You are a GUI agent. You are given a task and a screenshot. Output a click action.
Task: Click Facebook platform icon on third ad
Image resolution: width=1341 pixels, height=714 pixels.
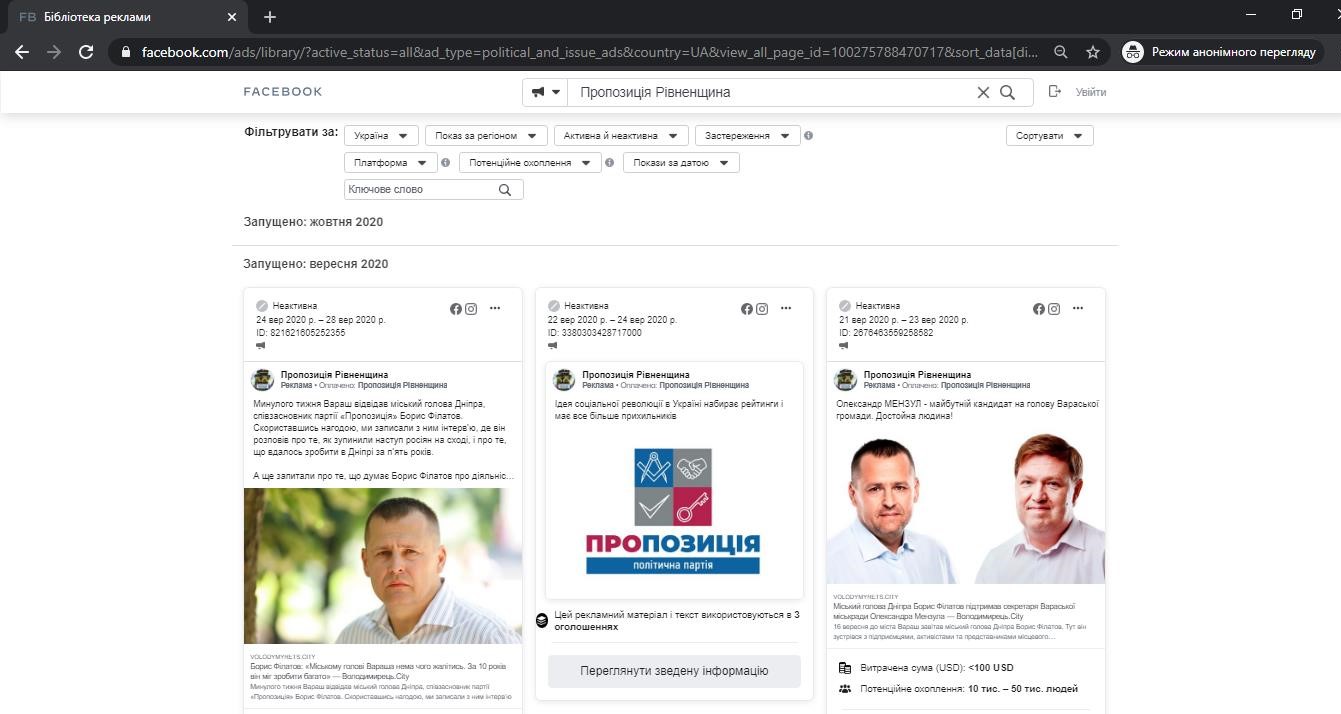1039,309
